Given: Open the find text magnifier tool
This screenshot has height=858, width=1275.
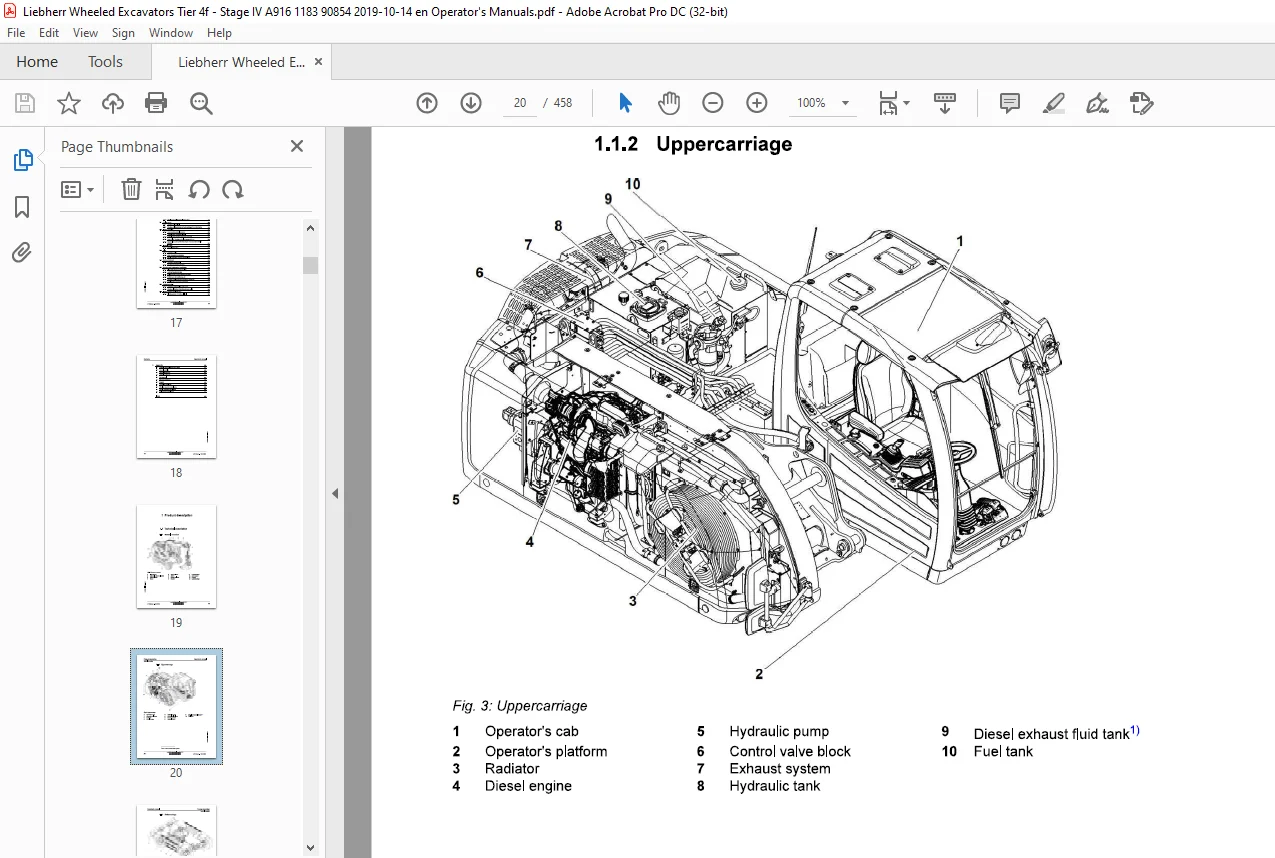Looking at the screenshot, I should [201, 103].
